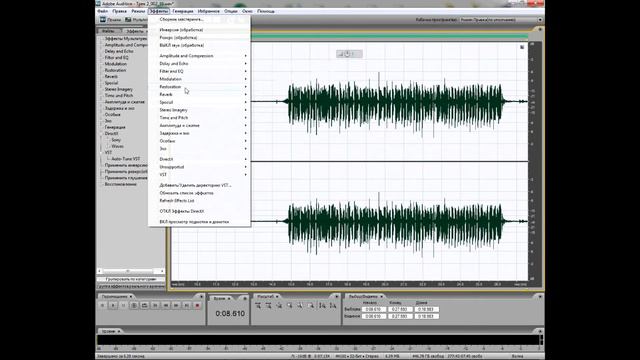
Task: Click the floating volume knob over waveform
Action: point(347,54)
